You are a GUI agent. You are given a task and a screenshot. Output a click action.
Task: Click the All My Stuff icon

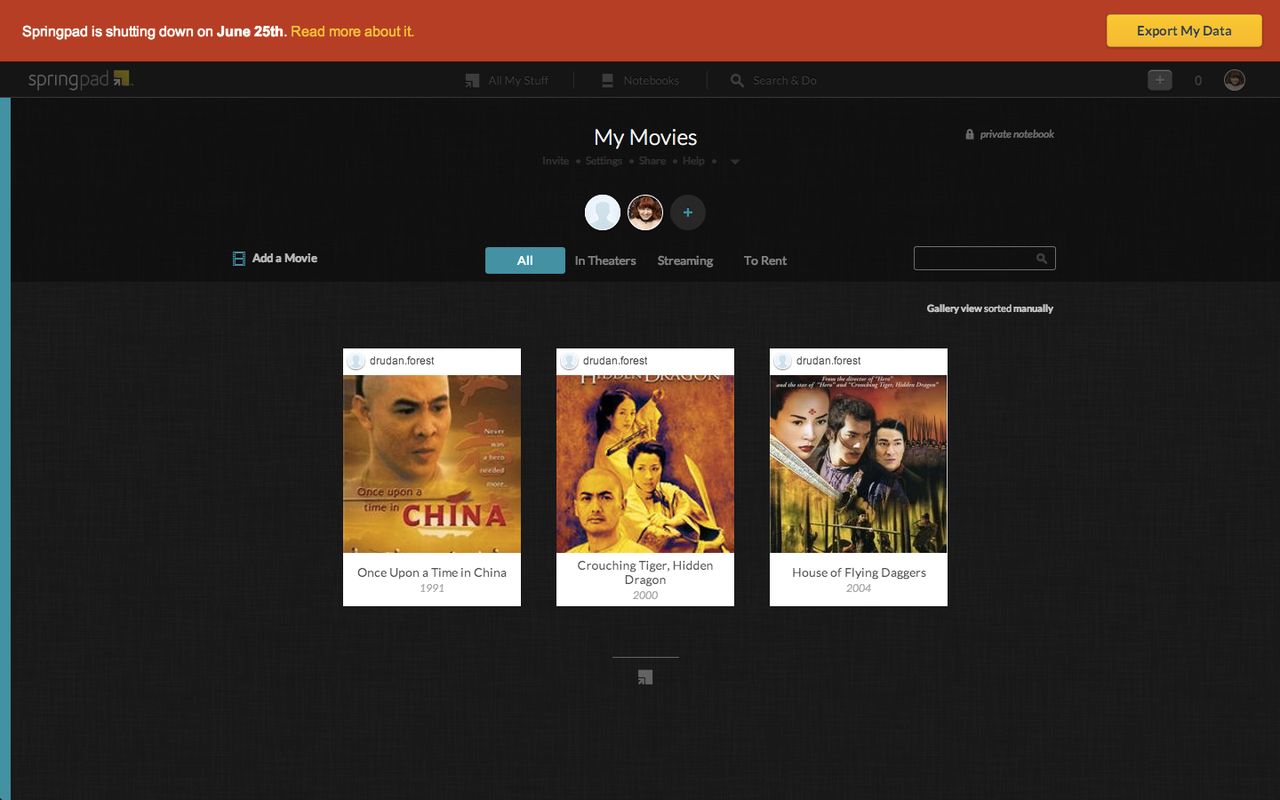coord(472,80)
